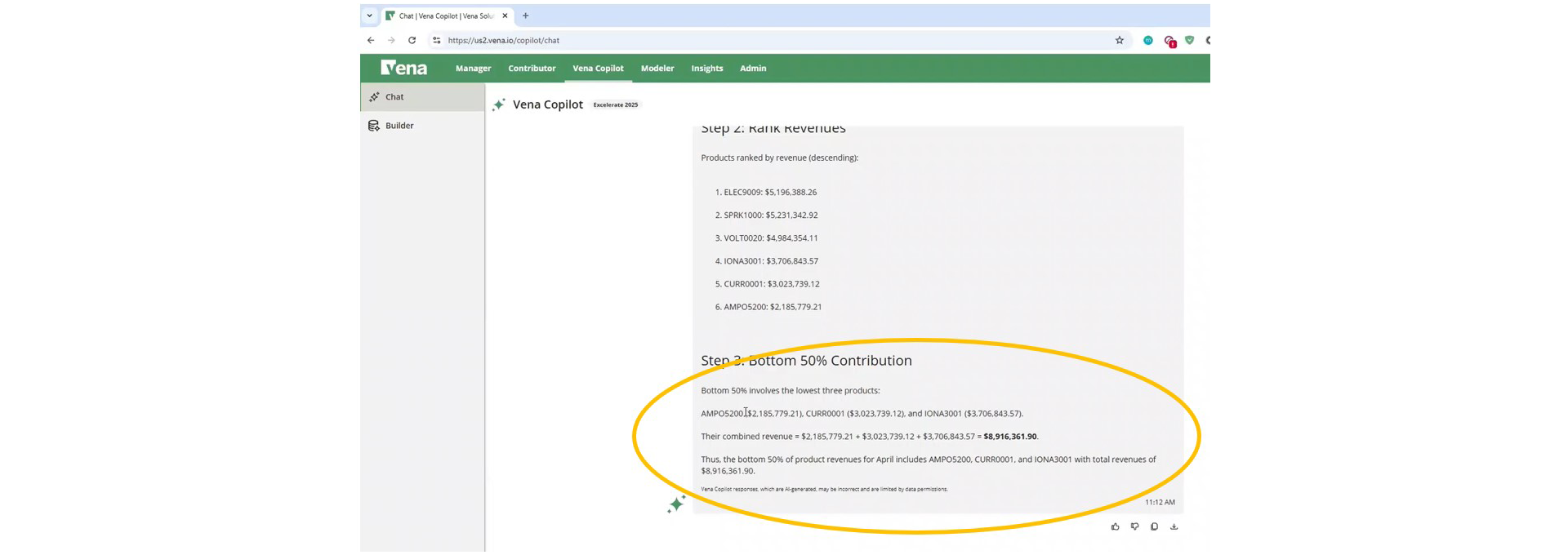
Task: Click the Excelerate 2025 badge
Action: click(616, 104)
